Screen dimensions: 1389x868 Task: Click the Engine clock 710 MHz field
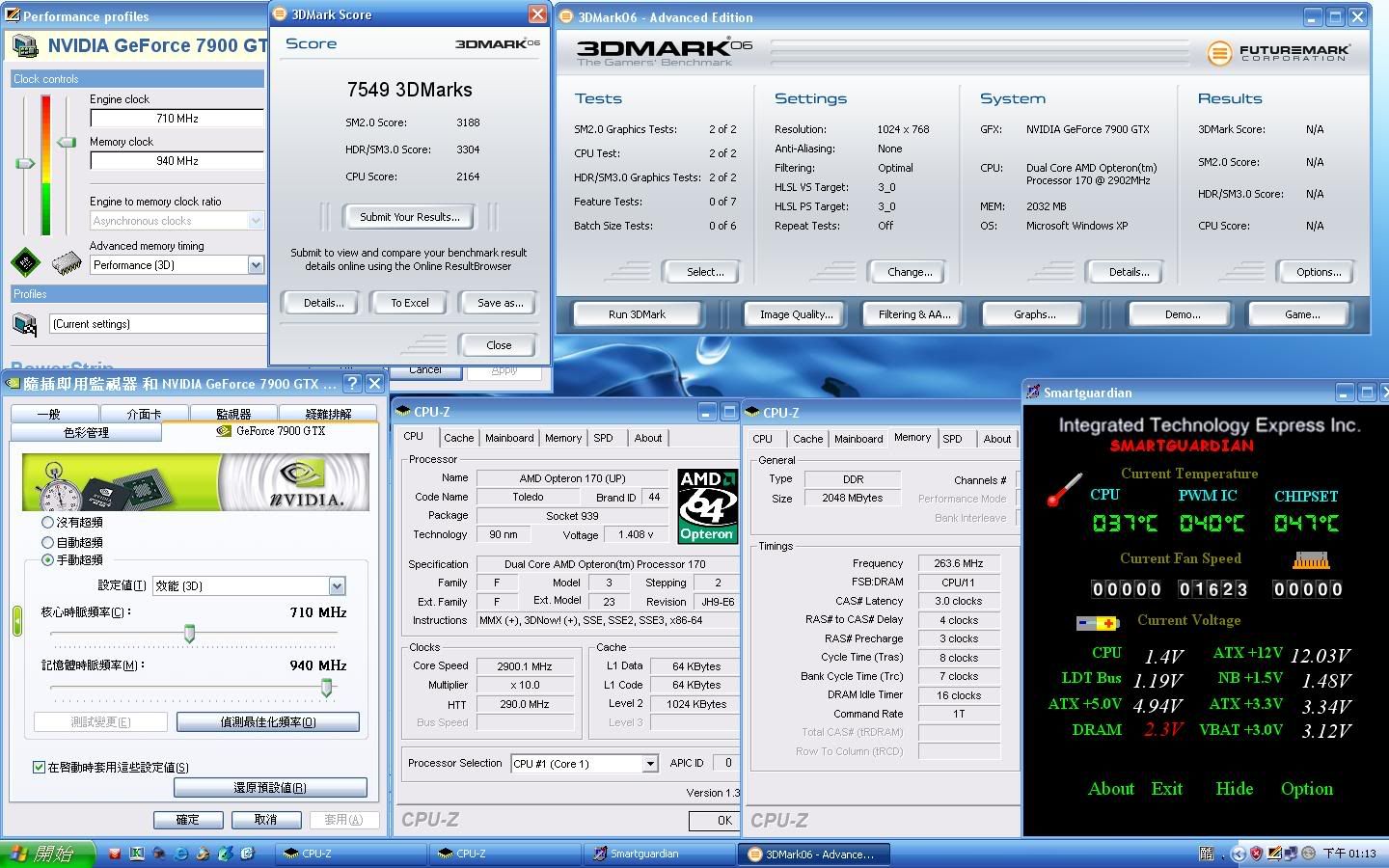177,119
